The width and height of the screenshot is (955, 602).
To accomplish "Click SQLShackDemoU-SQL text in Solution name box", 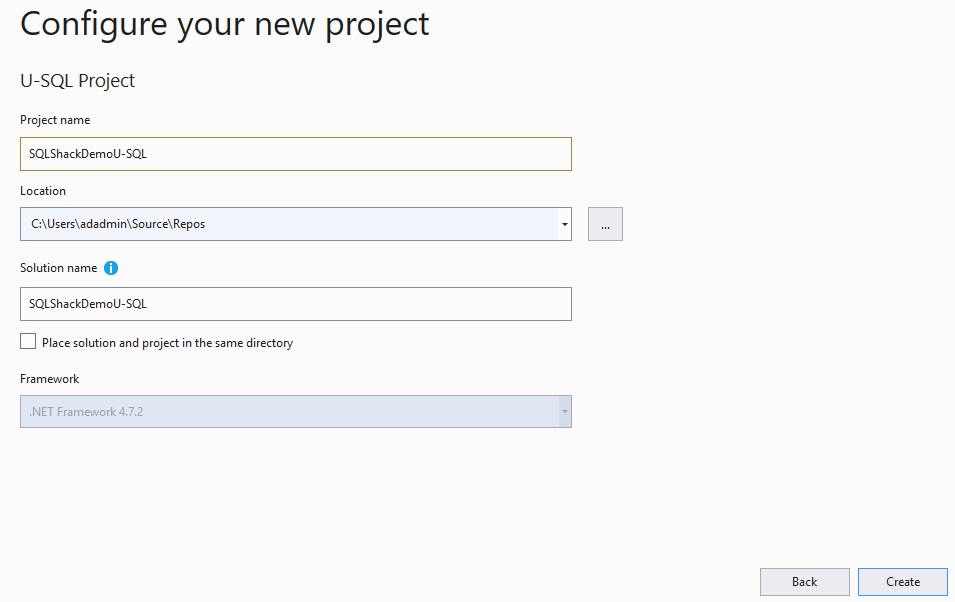I will [x=88, y=304].
